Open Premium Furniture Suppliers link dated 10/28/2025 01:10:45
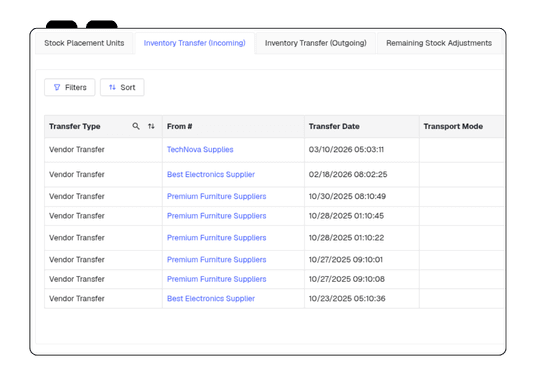540x384 pixels. tap(217, 216)
